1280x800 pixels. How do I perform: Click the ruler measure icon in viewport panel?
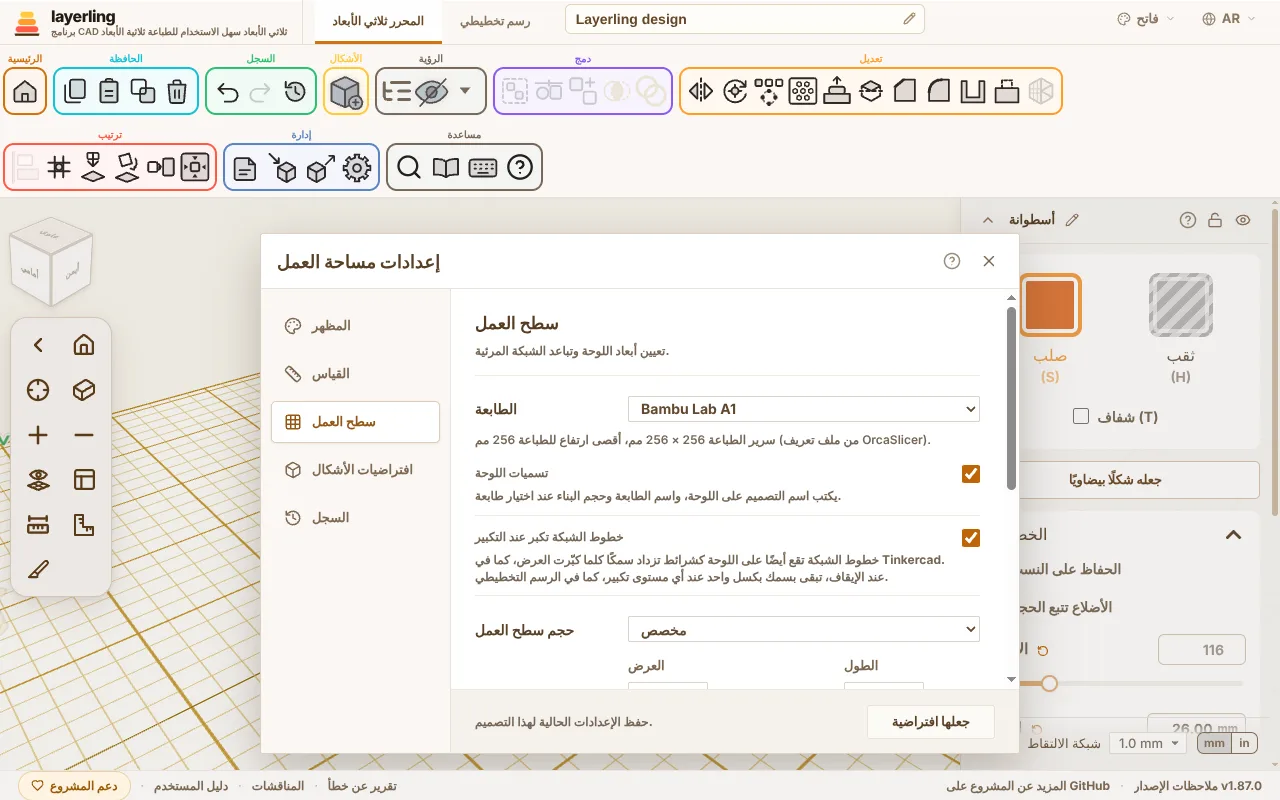tap(38, 525)
